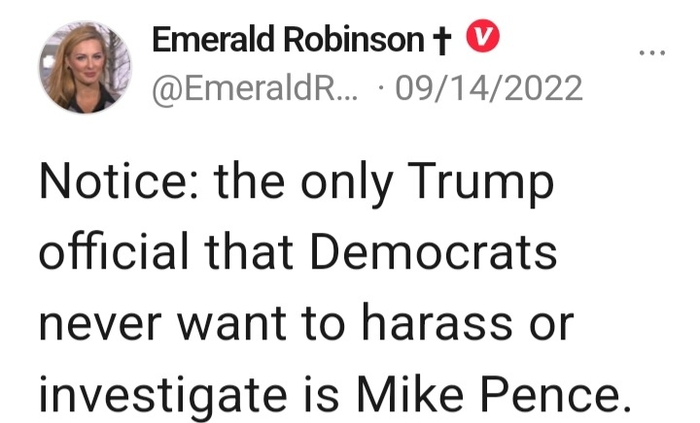This screenshot has height=423, width=700.
Task: Open the 09/14/2022 post date link
Action: [489, 88]
